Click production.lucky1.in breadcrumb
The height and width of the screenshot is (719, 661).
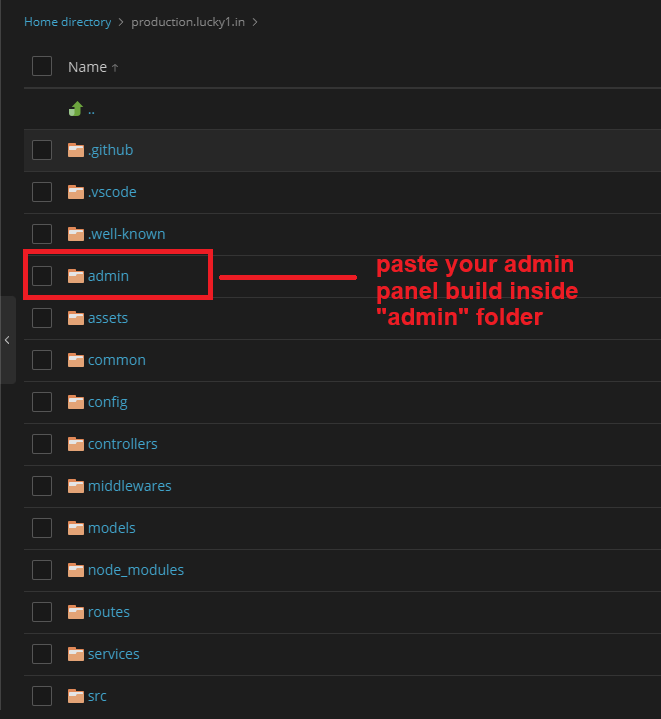(188, 22)
